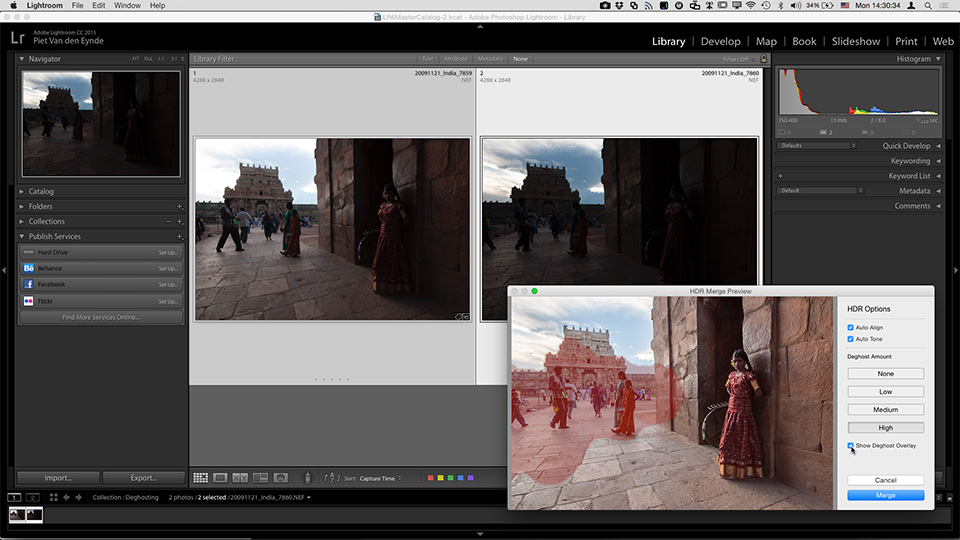Open Spotlight search in macOS menu bar

click(928, 6)
